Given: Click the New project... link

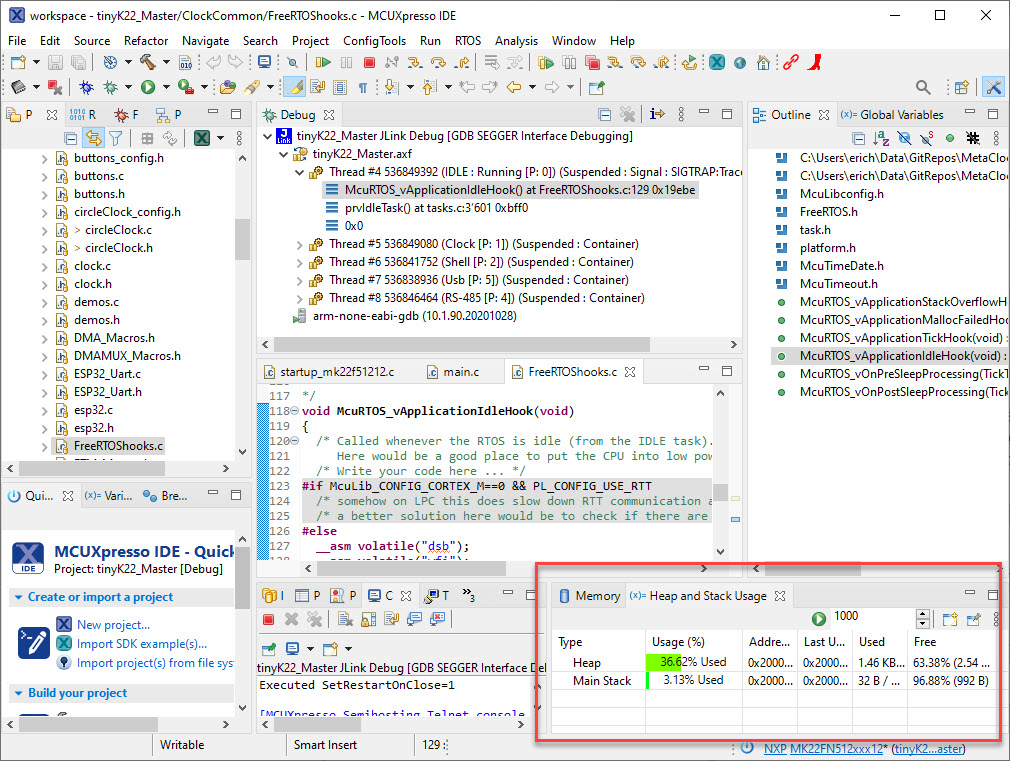Looking at the screenshot, I should coord(112,624).
